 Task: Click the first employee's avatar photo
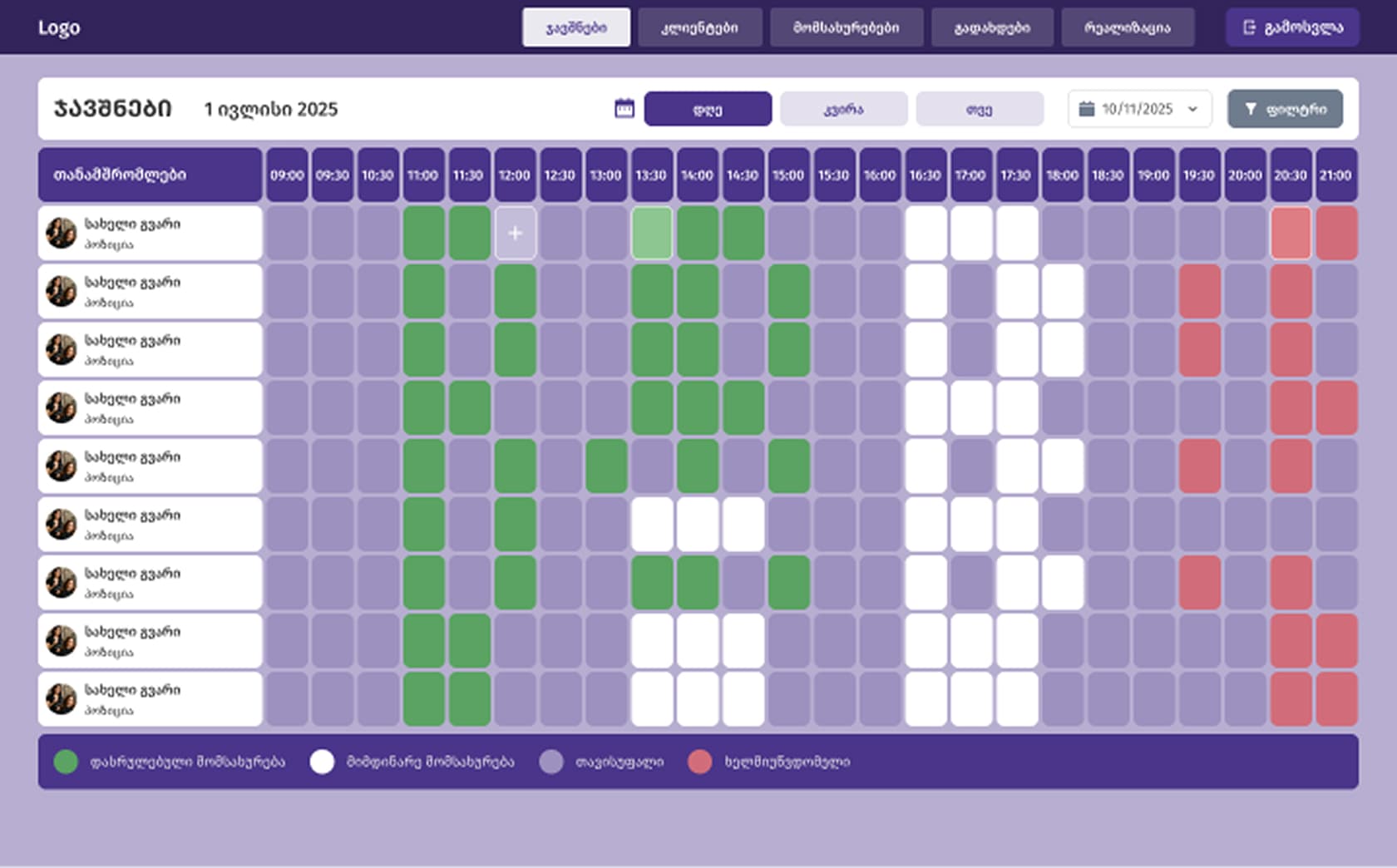coord(62,234)
